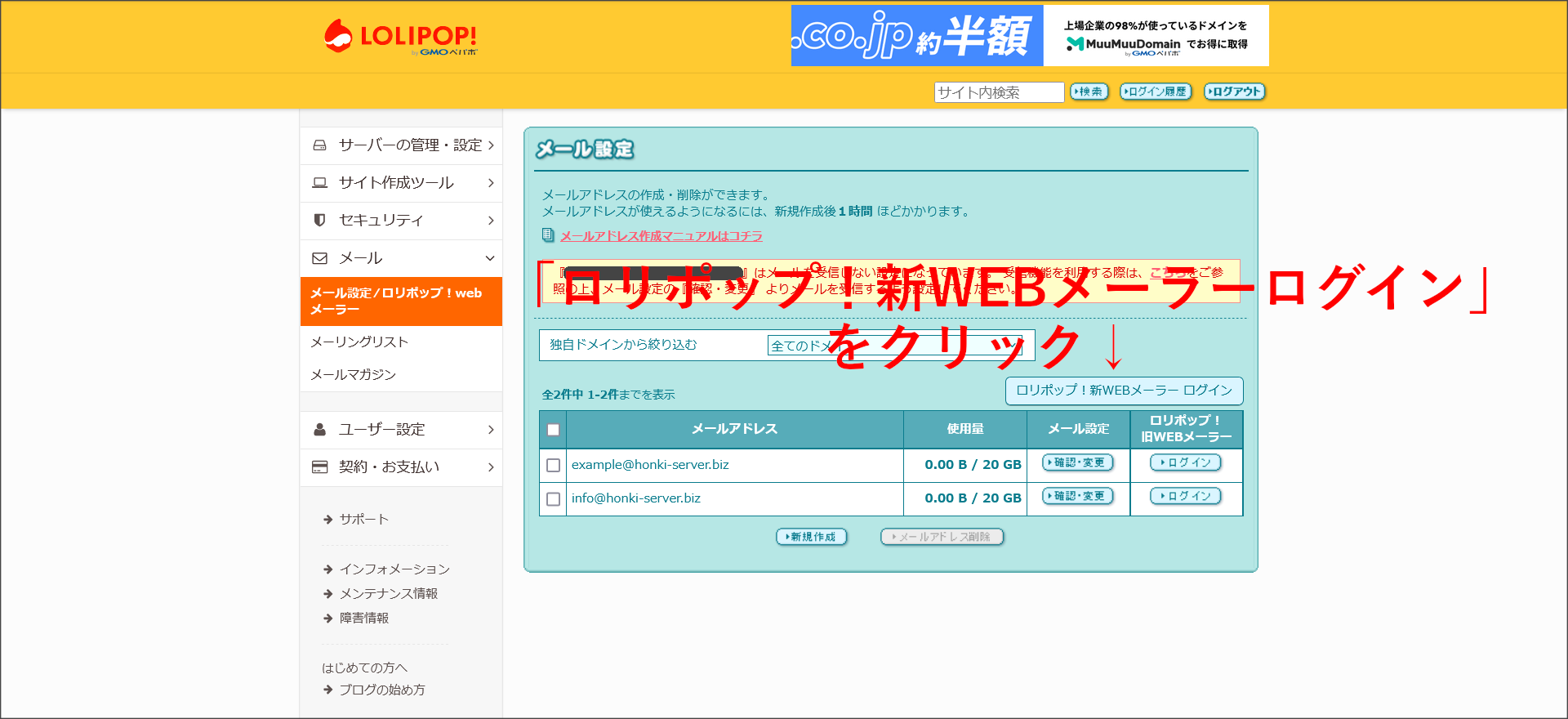Open メーリングリスト in the sidebar
The width and height of the screenshot is (1568, 719).
(359, 342)
